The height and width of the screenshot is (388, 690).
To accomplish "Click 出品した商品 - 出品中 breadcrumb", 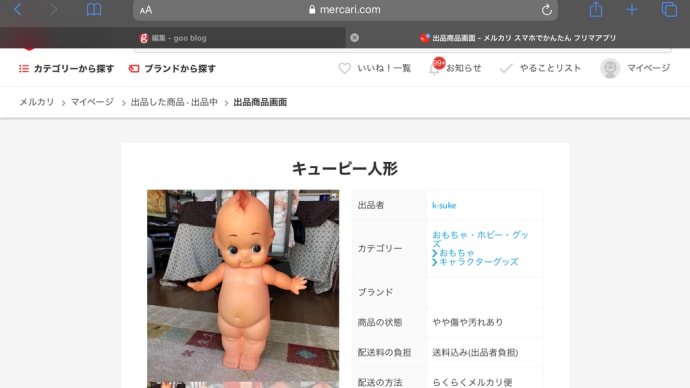I will (174, 102).
